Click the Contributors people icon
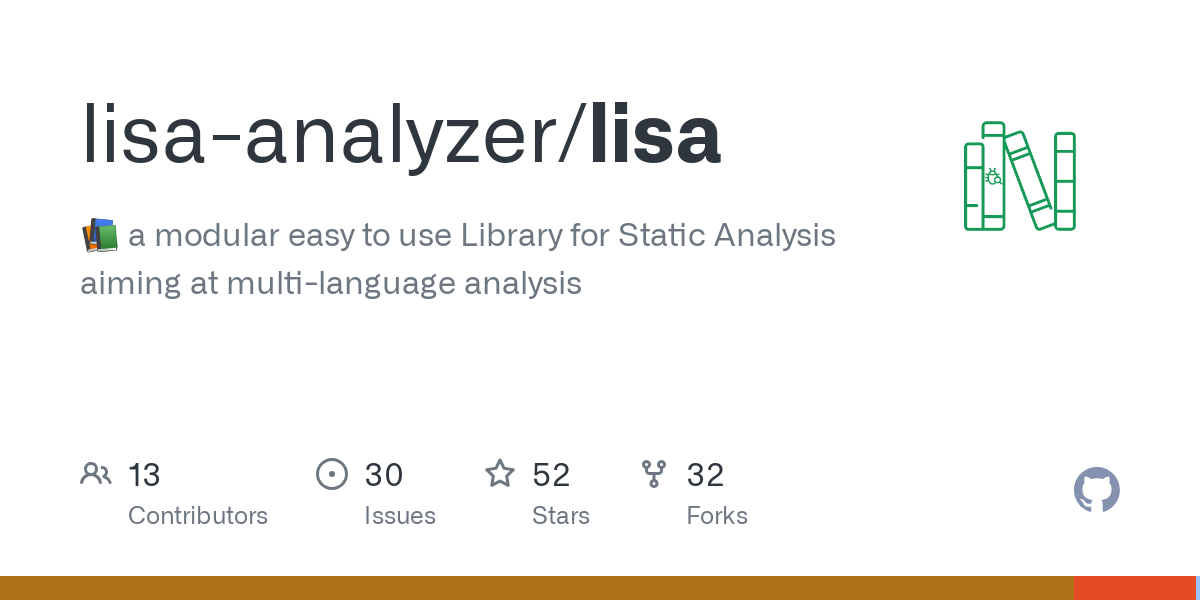 pos(96,474)
